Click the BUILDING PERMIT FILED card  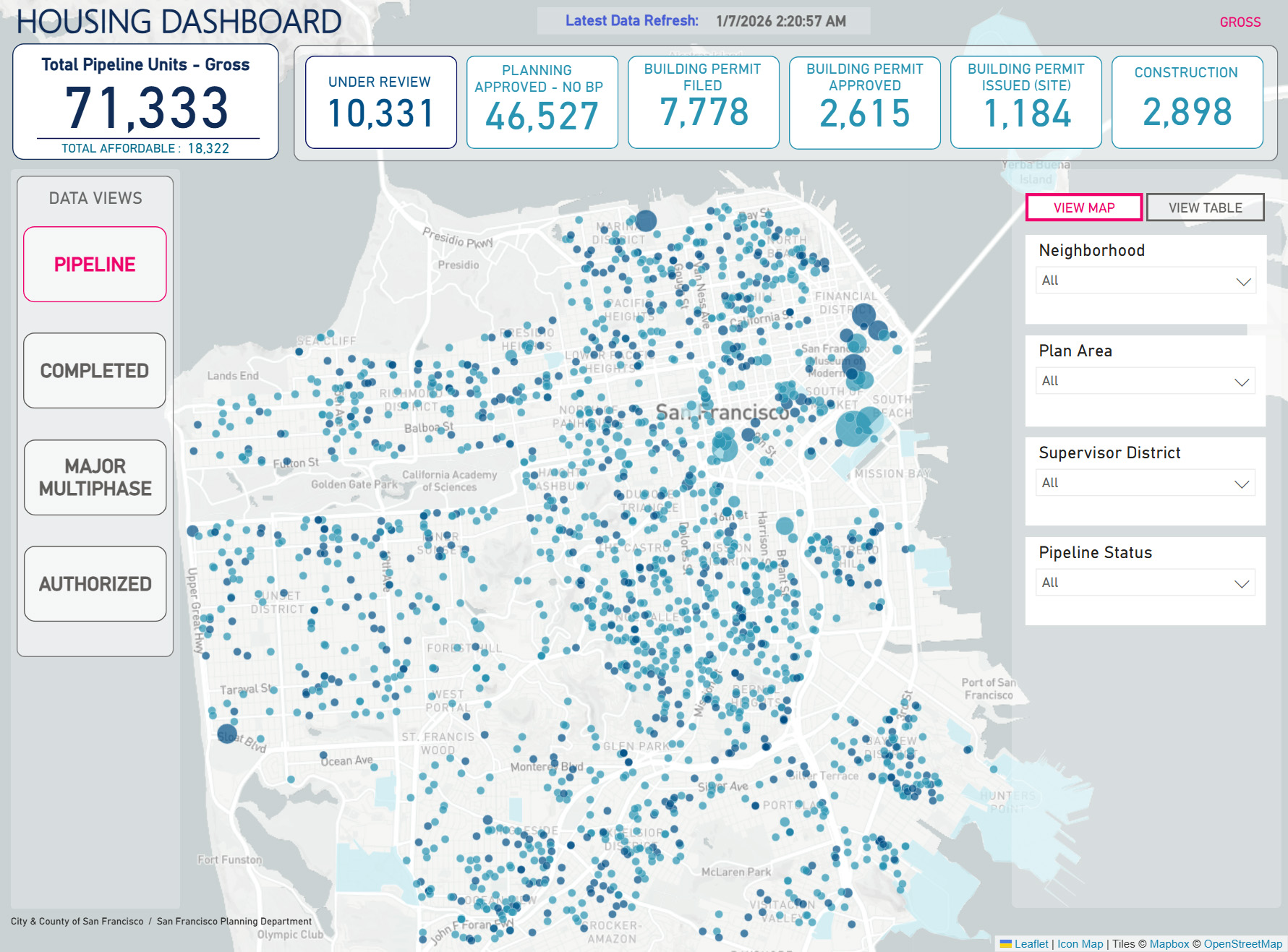703,101
